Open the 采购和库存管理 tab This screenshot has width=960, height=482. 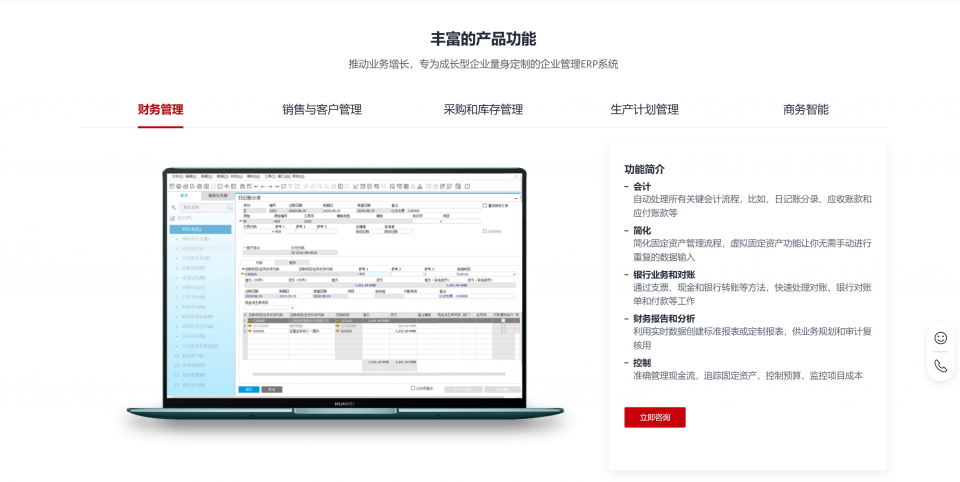tap(483, 110)
